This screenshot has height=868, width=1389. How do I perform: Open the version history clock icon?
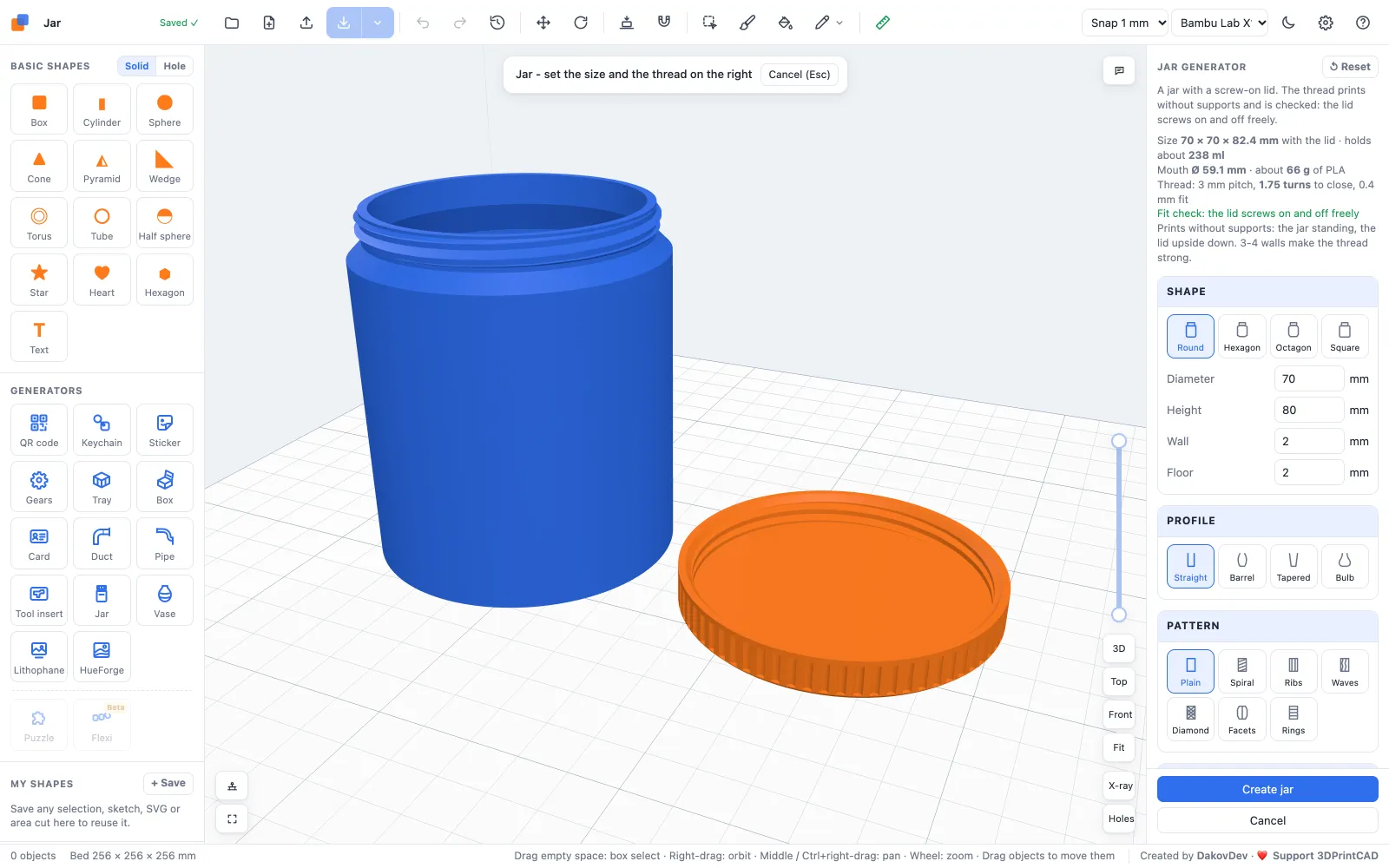497,23
